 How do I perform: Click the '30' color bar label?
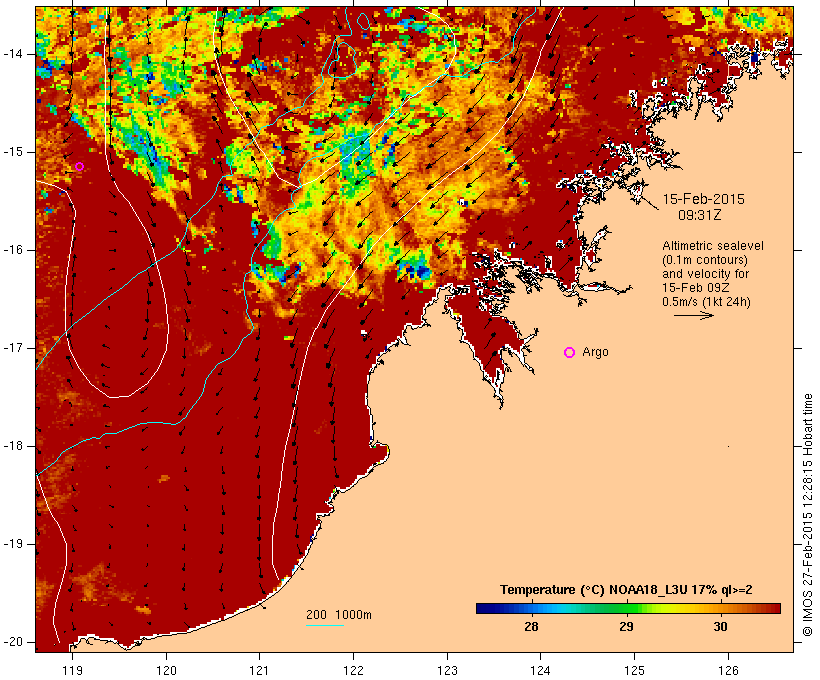720,627
